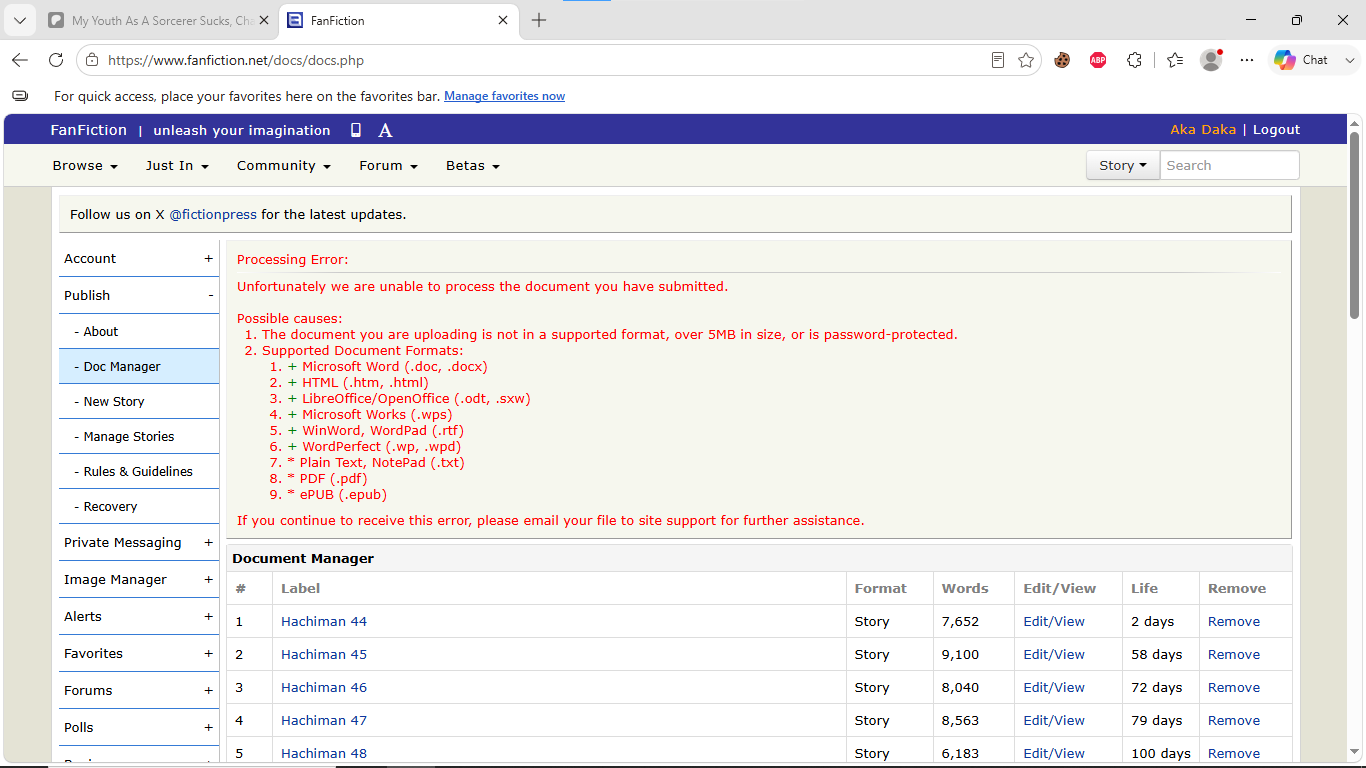Image resolution: width=1366 pixels, height=768 pixels.
Task: Open the Just In dropdown menu
Action: coord(177,166)
